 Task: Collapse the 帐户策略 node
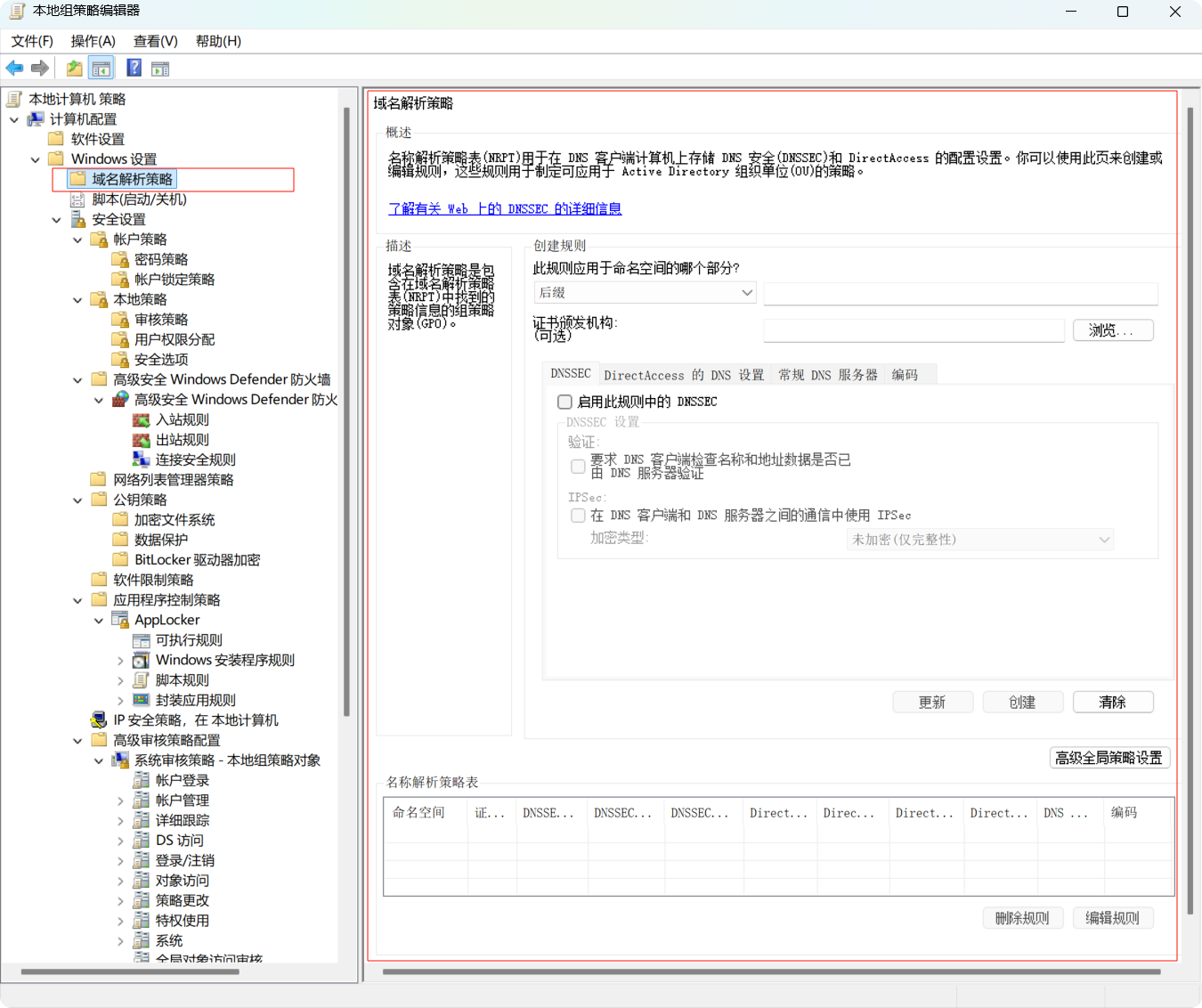77,240
